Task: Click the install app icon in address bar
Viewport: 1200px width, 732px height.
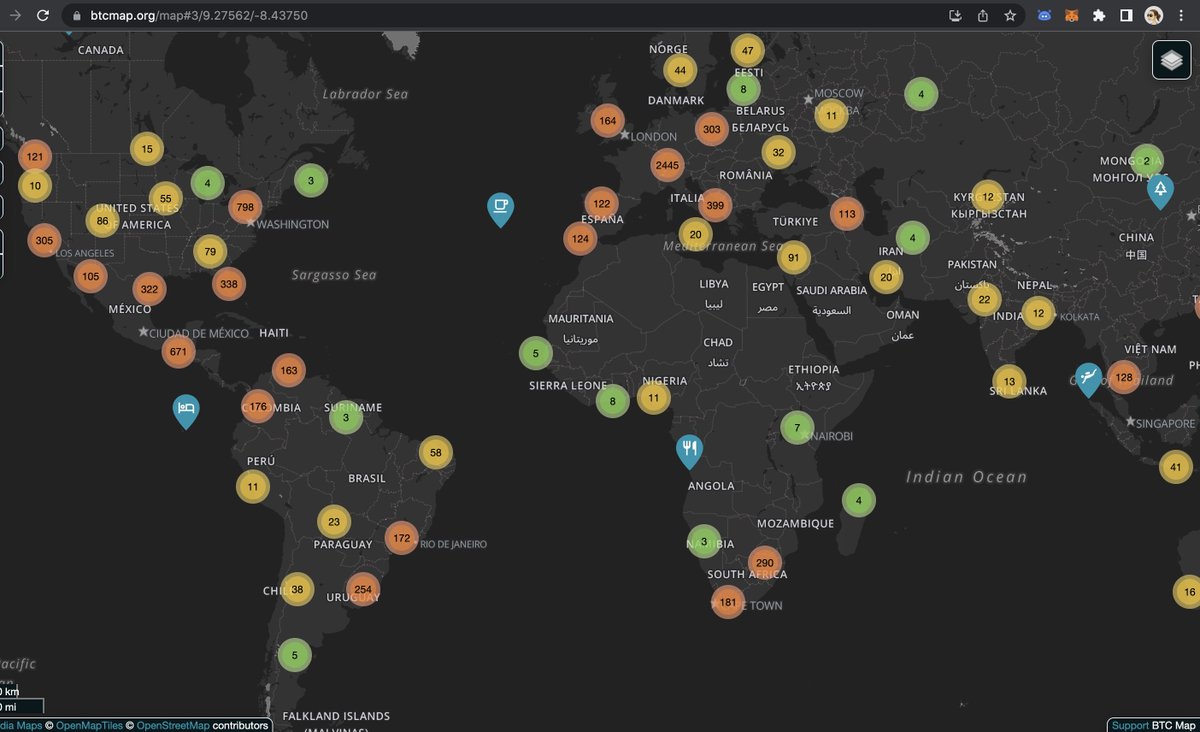Action: pyautogui.click(x=955, y=15)
